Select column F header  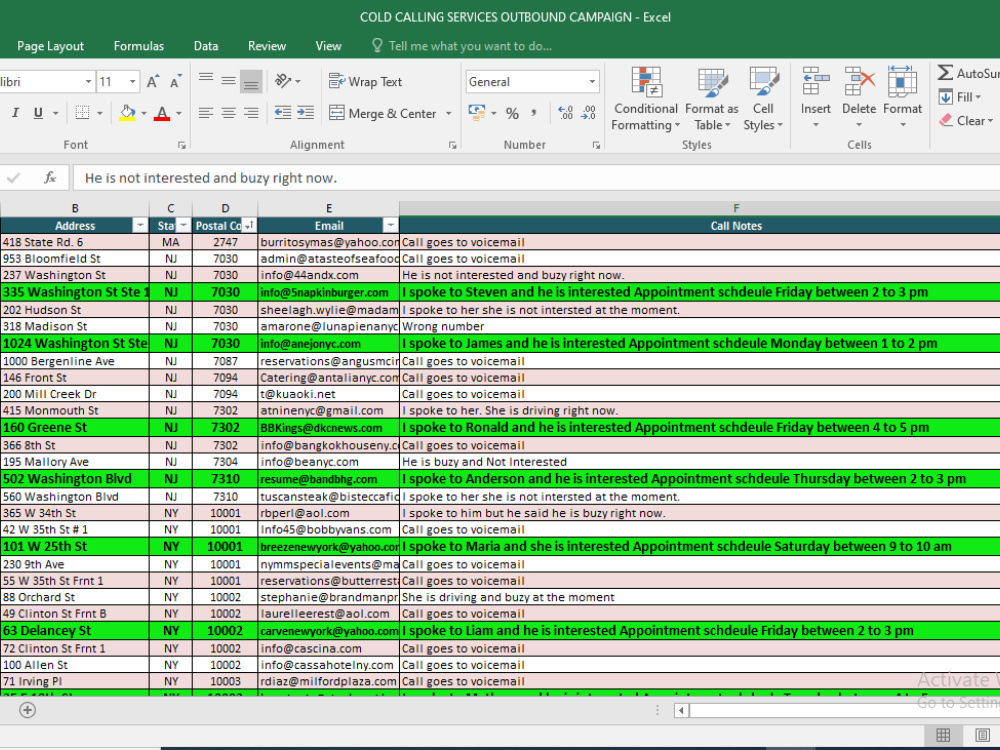pyautogui.click(x=736, y=208)
